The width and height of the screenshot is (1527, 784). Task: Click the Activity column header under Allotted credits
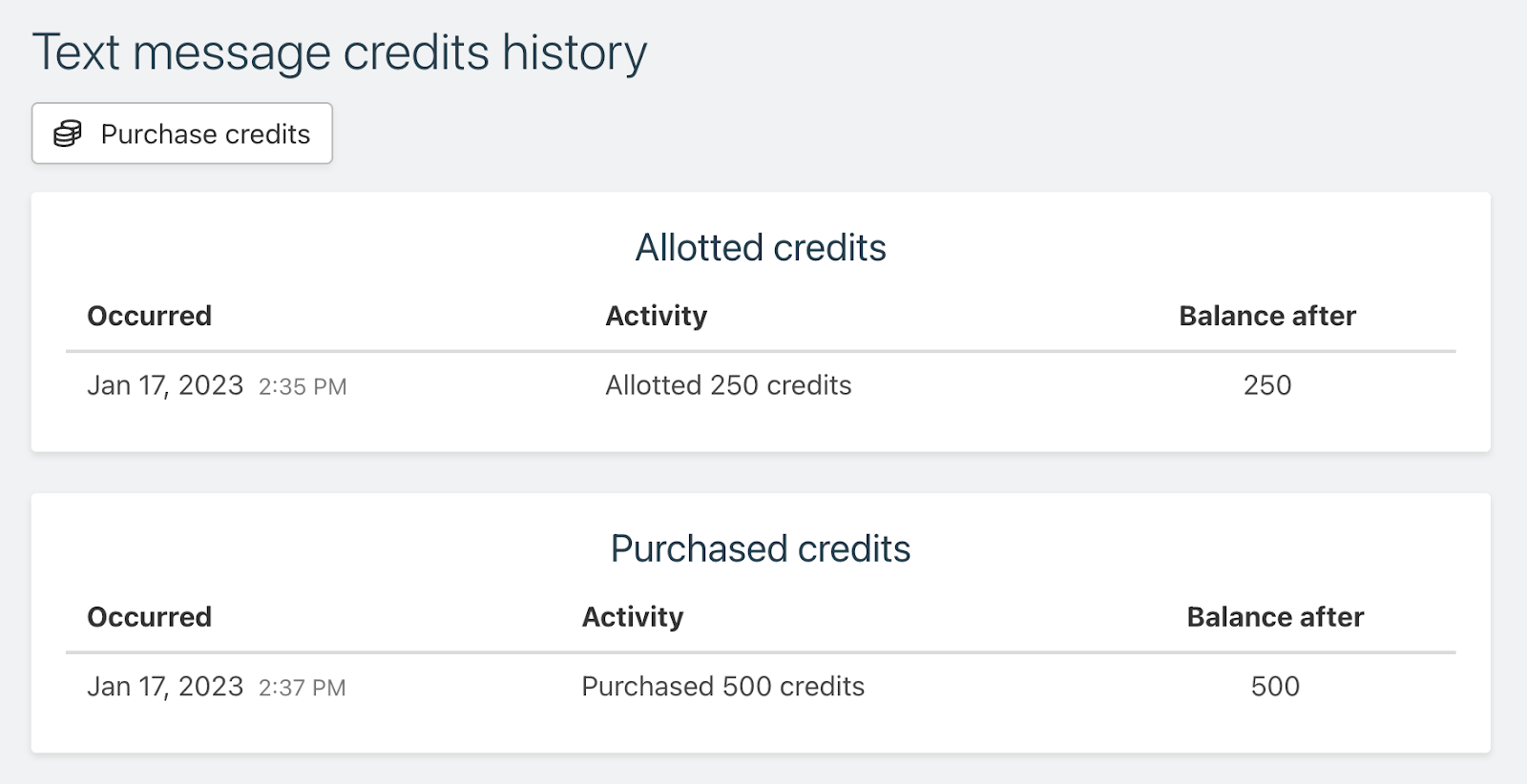pos(656,316)
